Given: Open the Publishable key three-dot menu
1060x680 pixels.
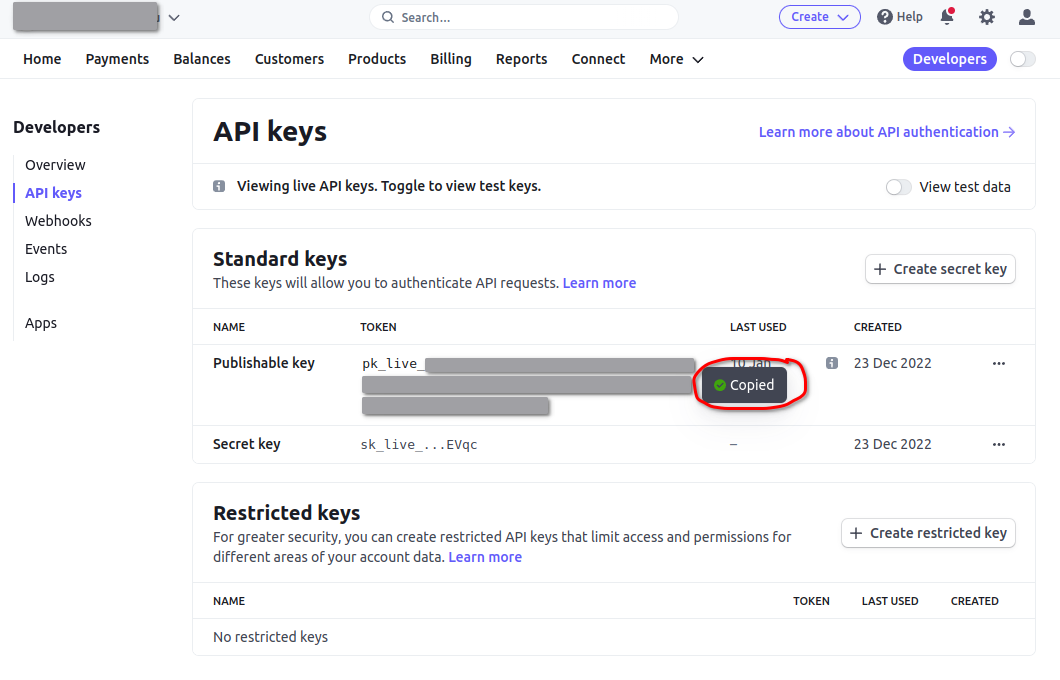Looking at the screenshot, I should (x=998, y=363).
